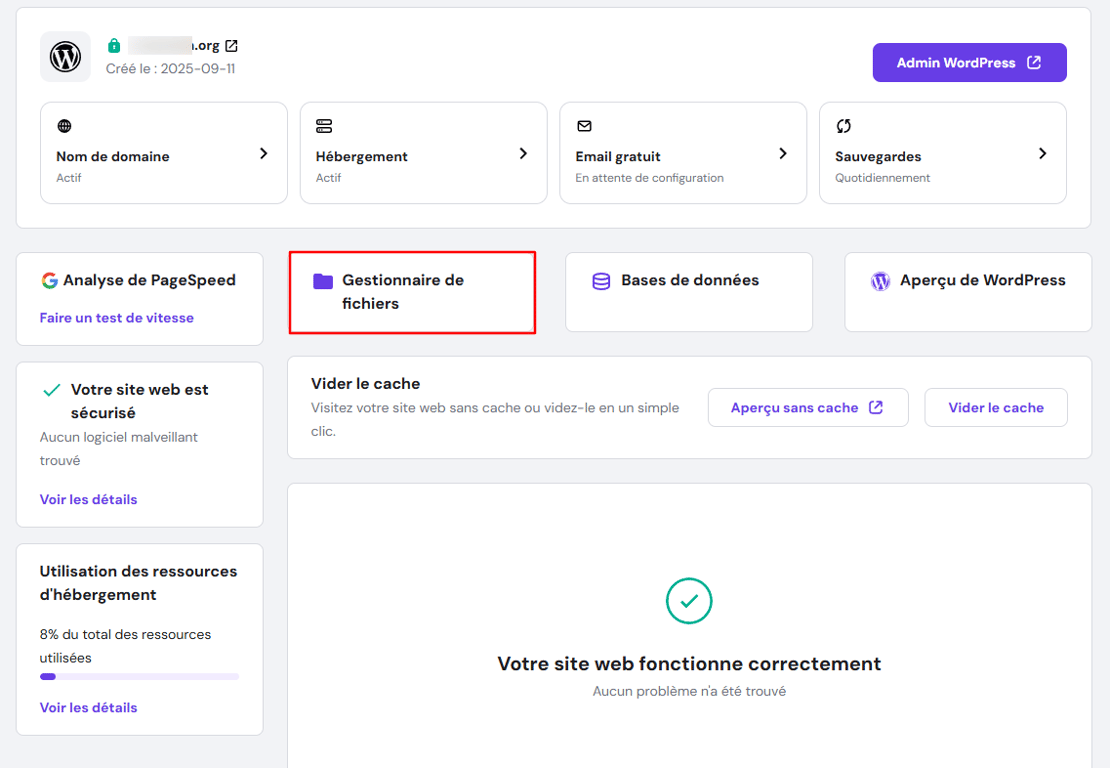The width and height of the screenshot is (1110, 768).
Task: Click the sync icon on the Sauvegardes card
Action: pyautogui.click(x=843, y=126)
